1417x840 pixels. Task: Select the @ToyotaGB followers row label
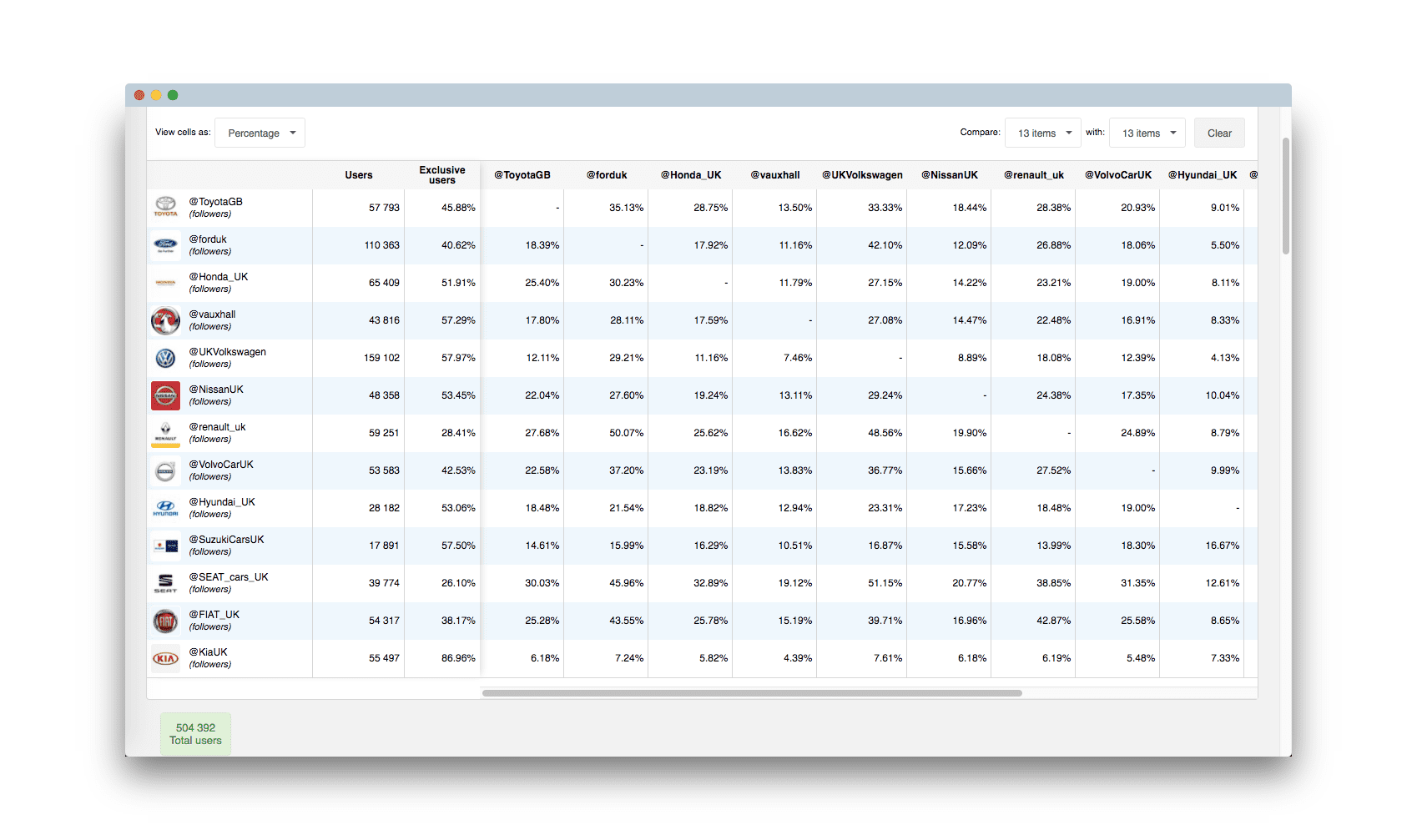point(215,208)
